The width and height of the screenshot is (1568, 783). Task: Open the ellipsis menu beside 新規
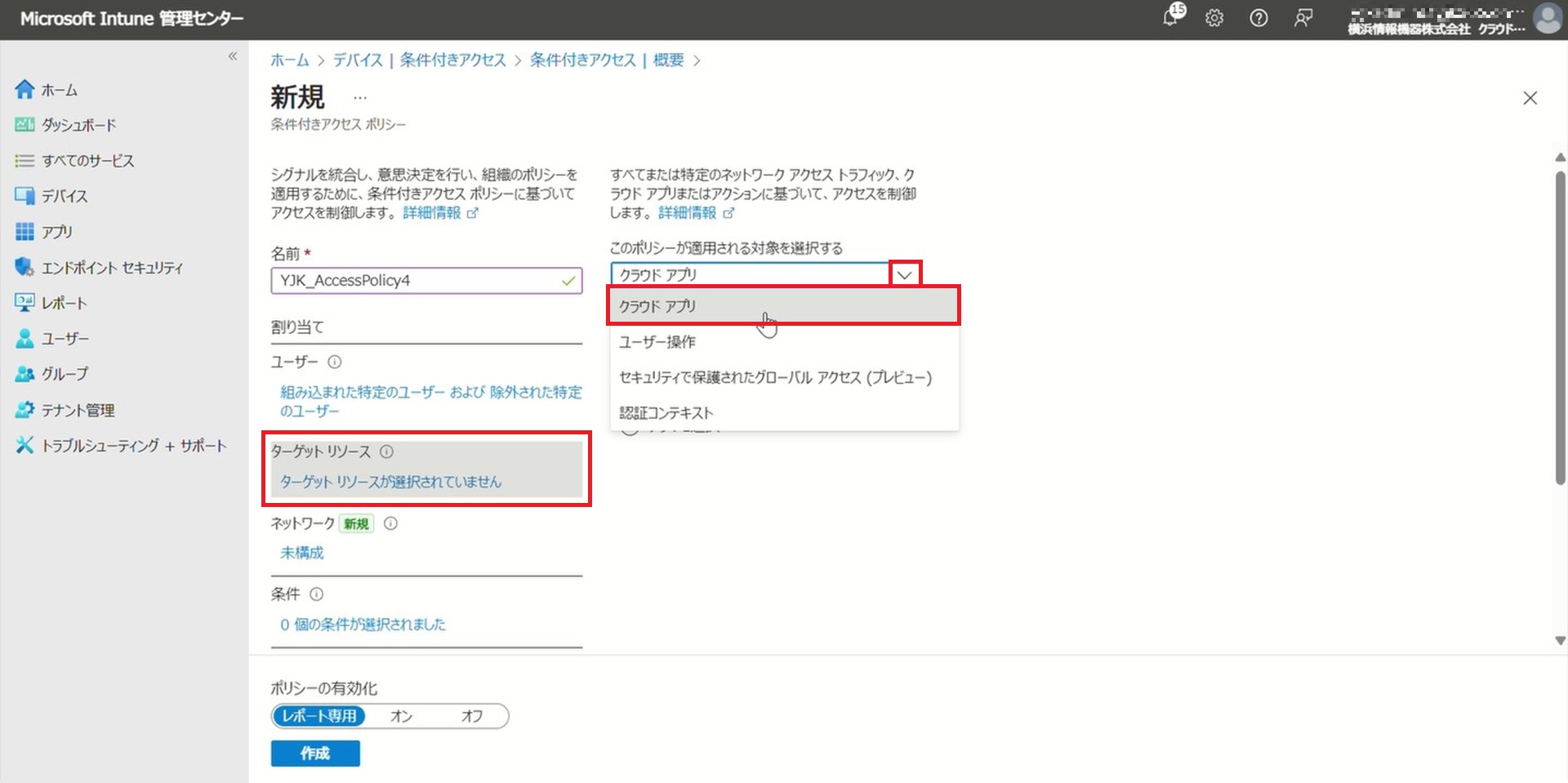(x=359, y=98)
